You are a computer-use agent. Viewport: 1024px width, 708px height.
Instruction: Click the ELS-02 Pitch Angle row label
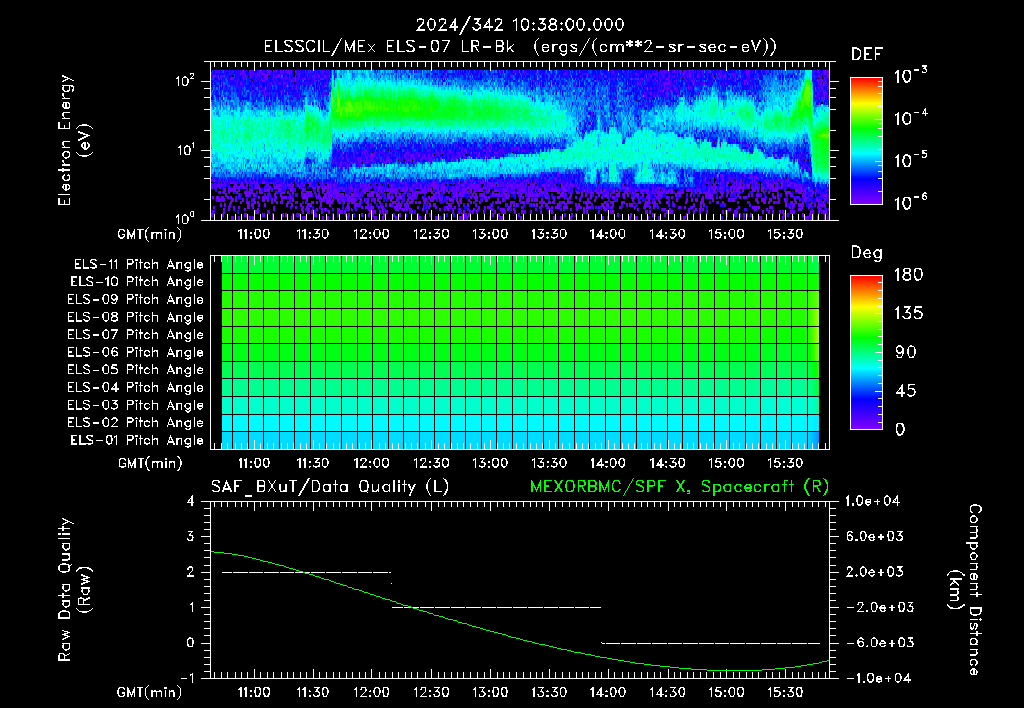(x=136, y=423)
